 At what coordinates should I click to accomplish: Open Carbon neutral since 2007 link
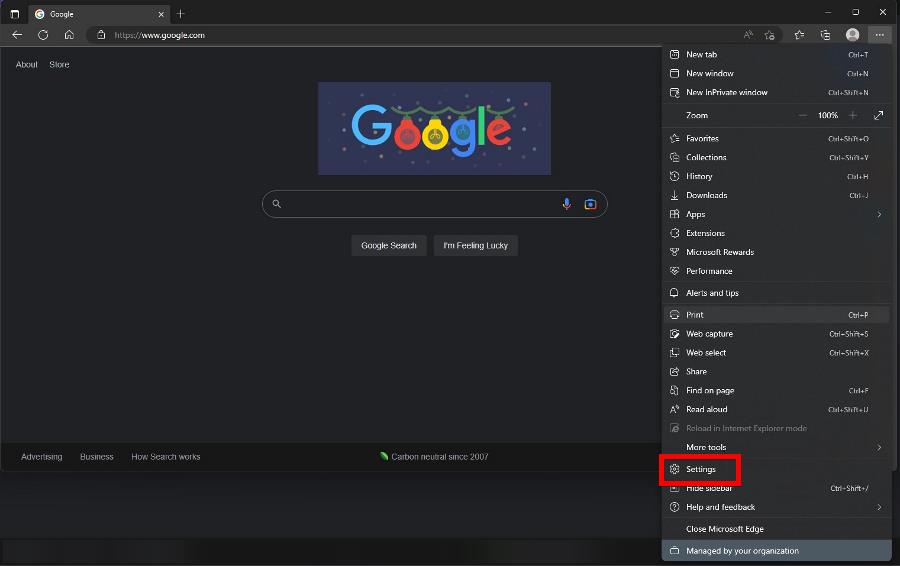tap(434, 457)
